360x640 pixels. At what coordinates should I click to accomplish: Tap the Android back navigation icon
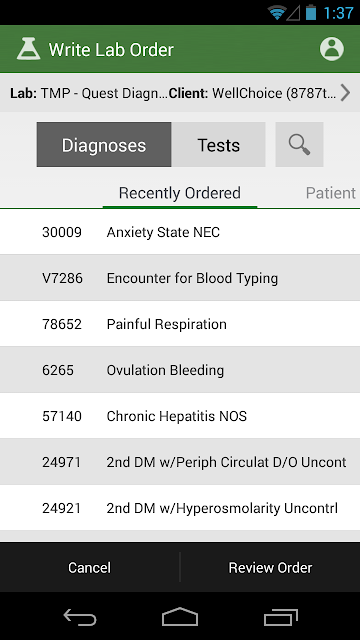point(80,616)
